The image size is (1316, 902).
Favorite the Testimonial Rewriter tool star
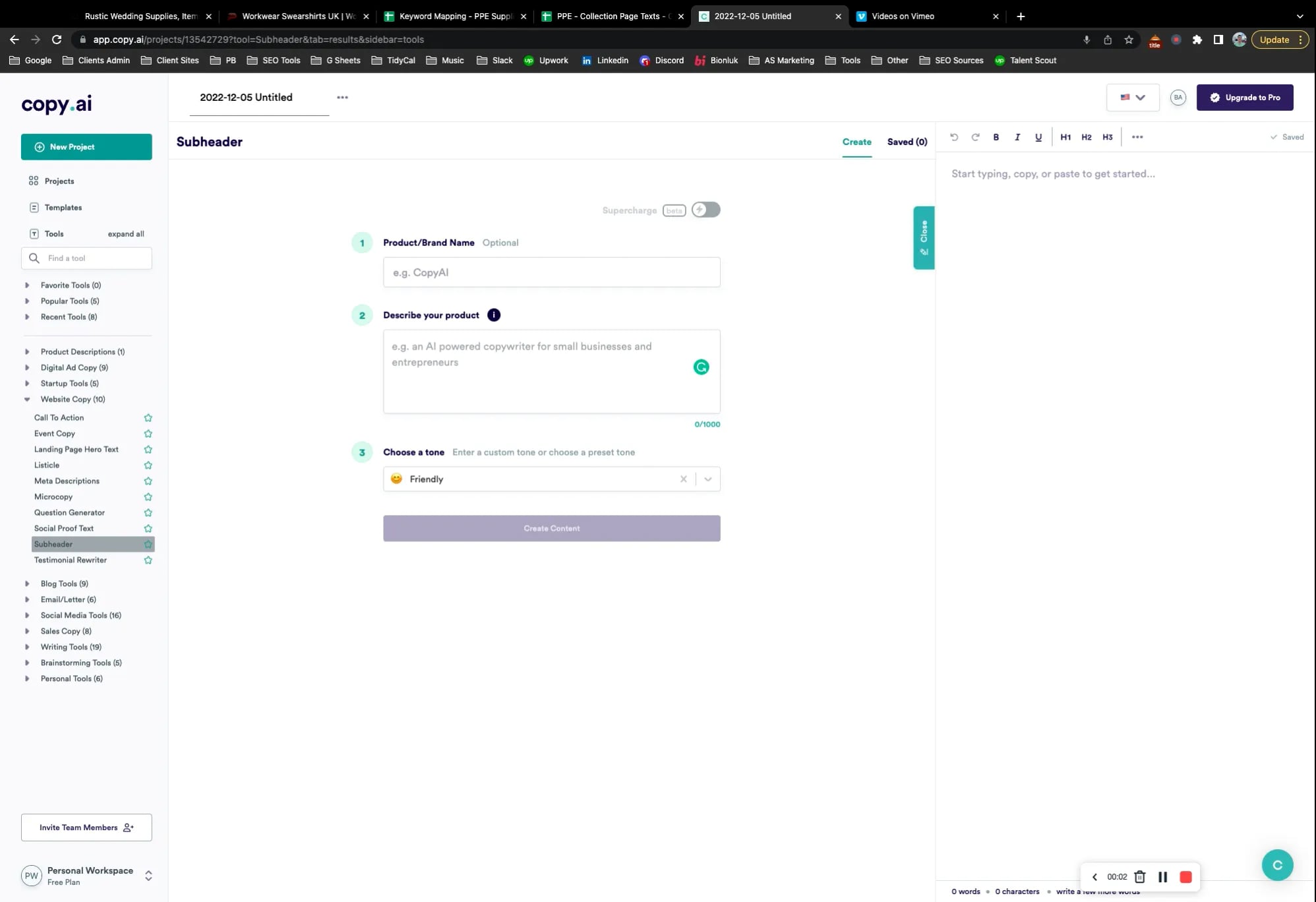pyautogui.click(x=148, y=560)
